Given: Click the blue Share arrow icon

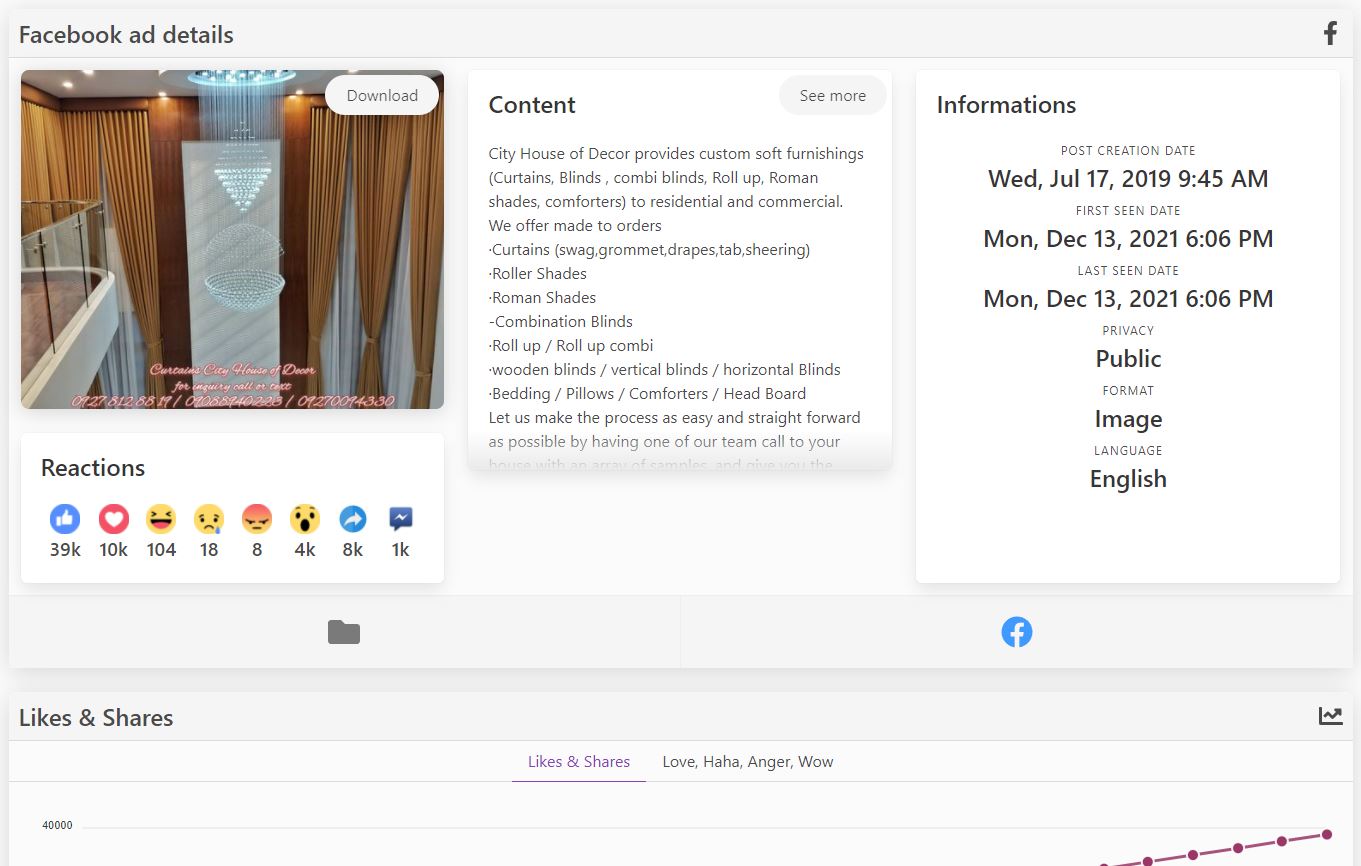Looking at the screenshot, I should click(353, 519).
